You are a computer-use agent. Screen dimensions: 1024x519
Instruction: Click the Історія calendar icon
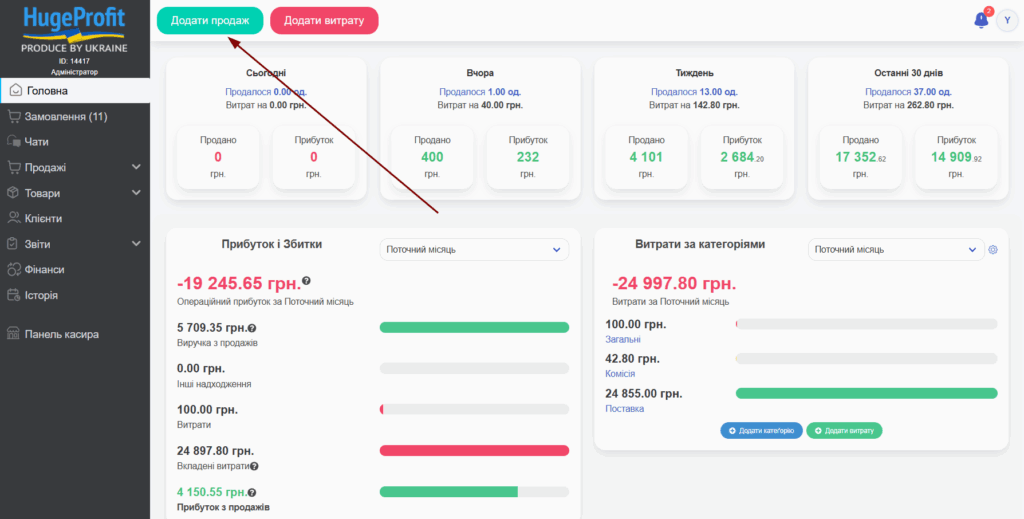pyautogui.click(x=14, y=295)
